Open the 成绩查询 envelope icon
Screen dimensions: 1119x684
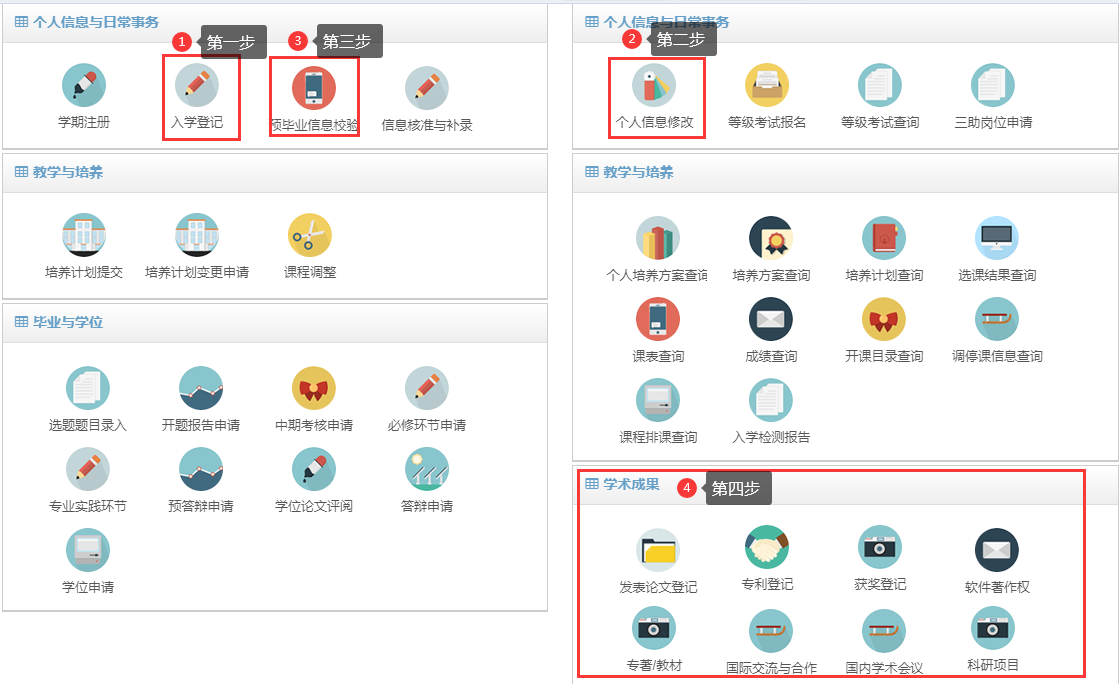tap(771, 320)
